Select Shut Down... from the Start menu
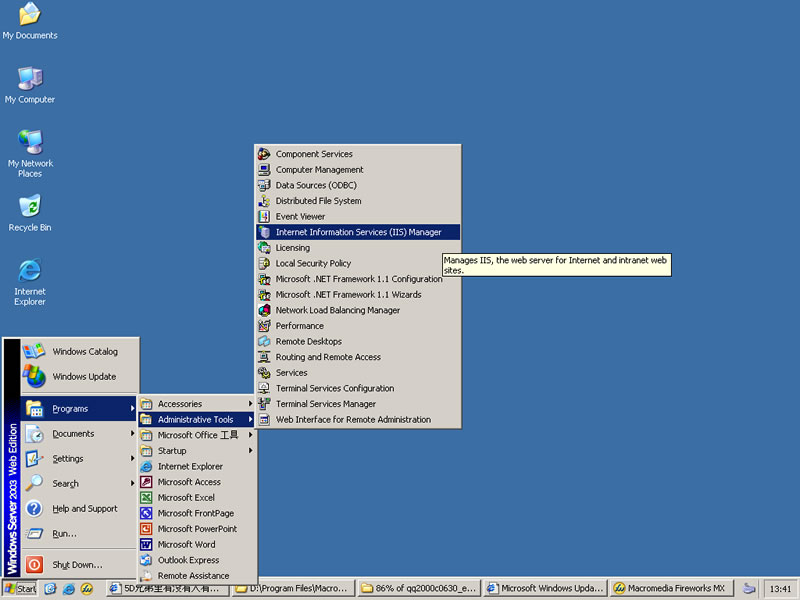Screen dimensions: 800x600 [80, 564]
